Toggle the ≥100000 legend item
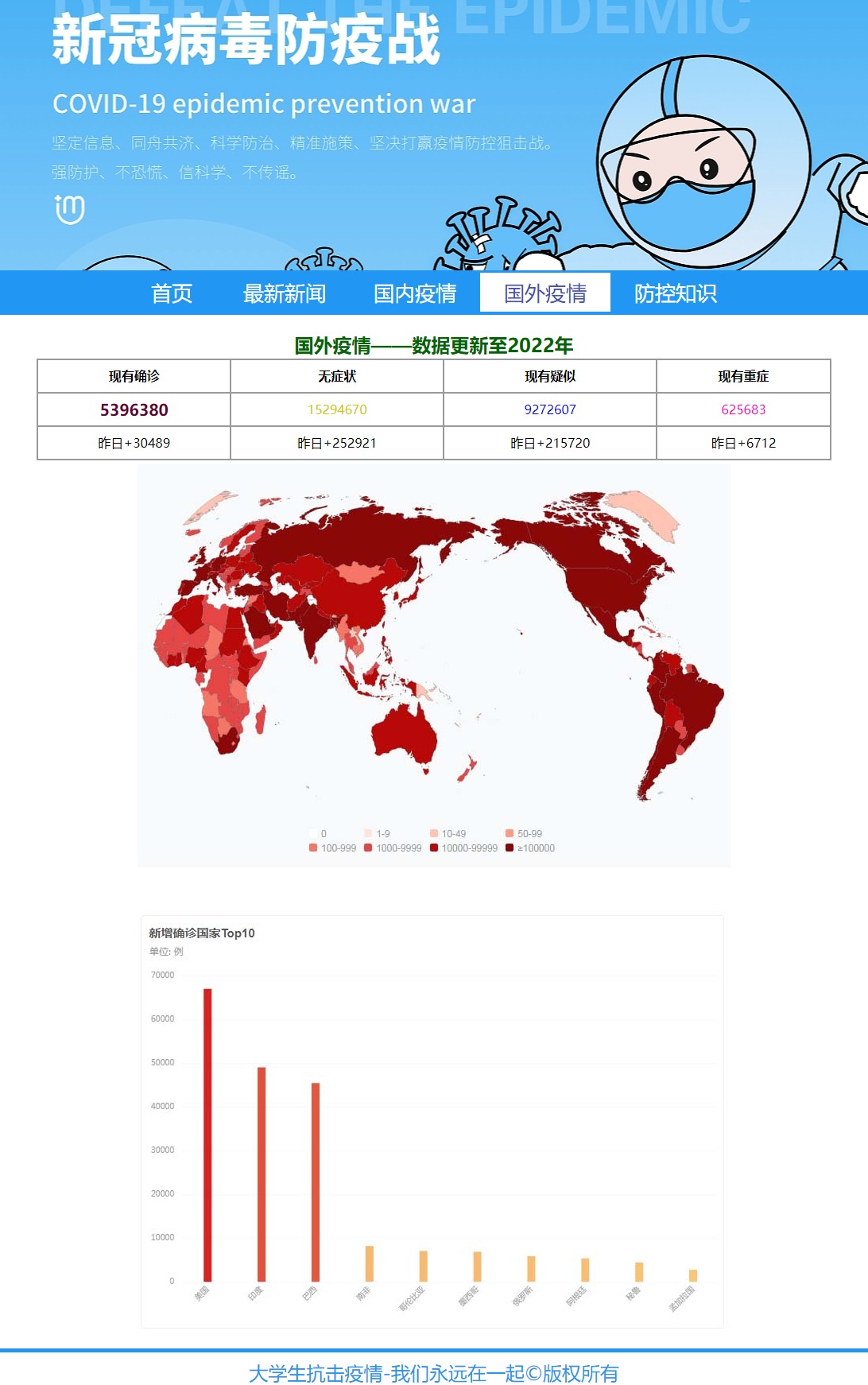The width and height of the screenshot is (868, 1385). [x=530, y=848]
